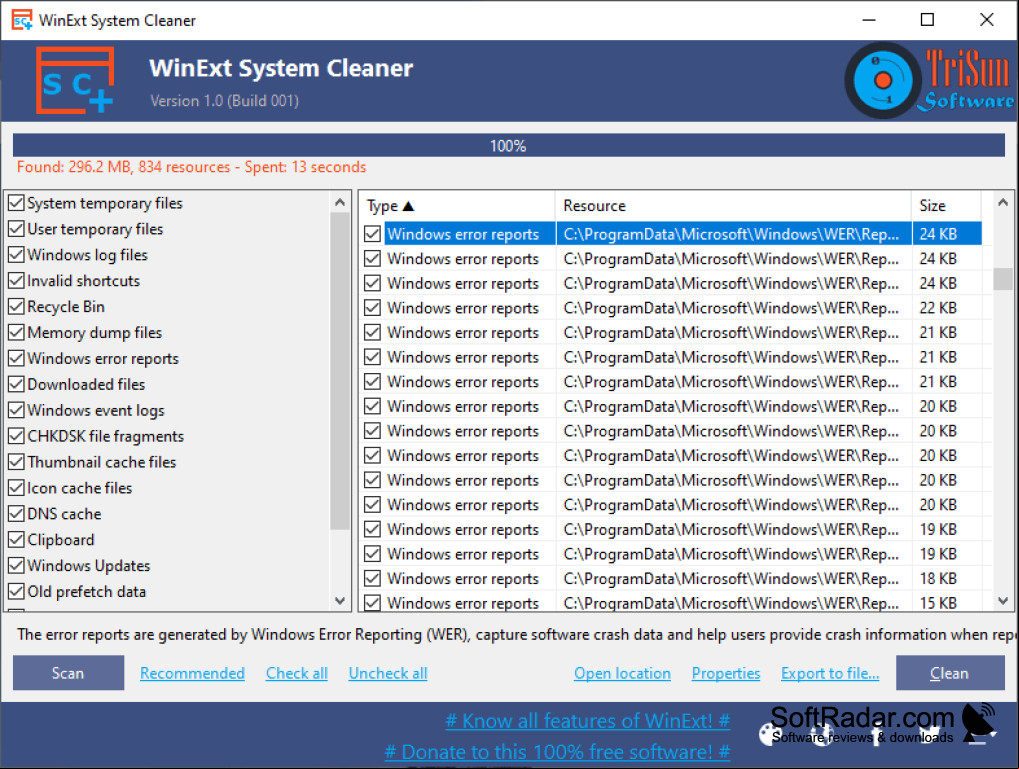Click the category list scrollbar thumb

[x=340, y=371]
